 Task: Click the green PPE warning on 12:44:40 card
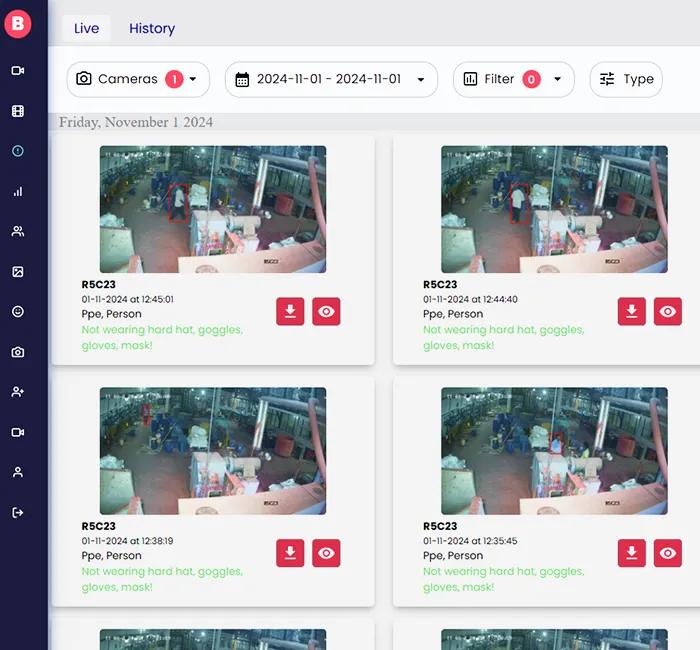tap(504, 338)
